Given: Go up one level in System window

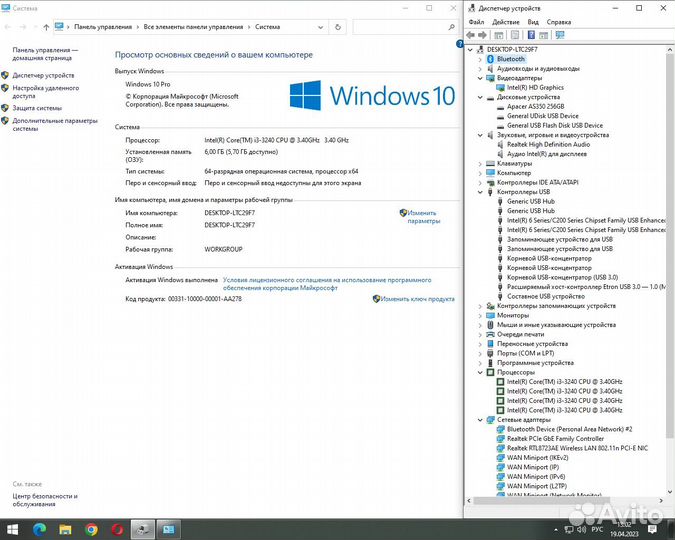Looking at the screenshot, I should (46, 27).
